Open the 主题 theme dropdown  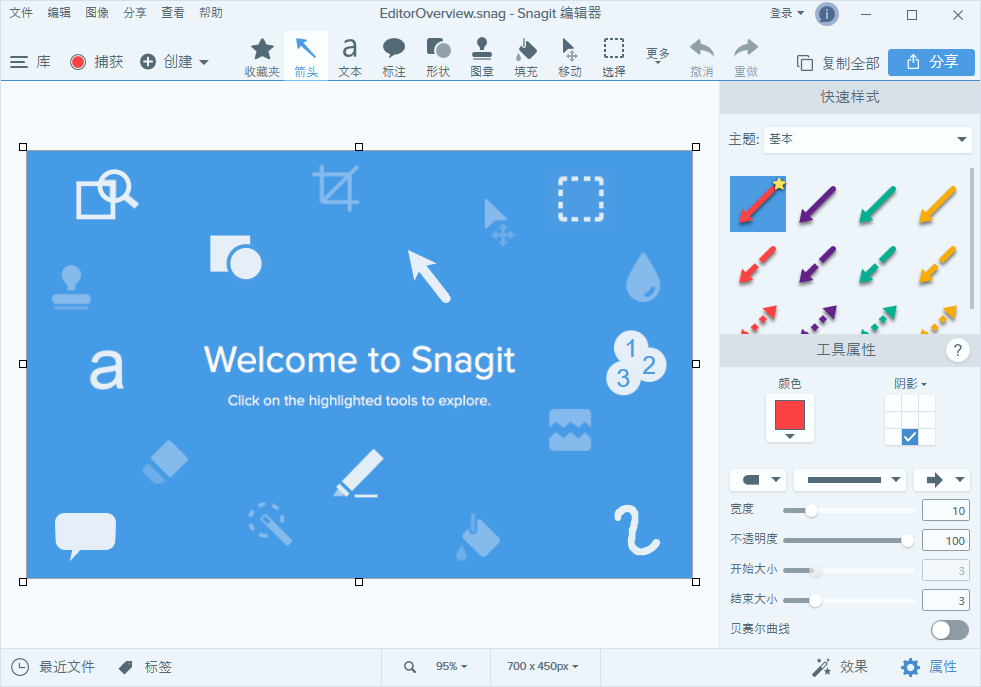(867, 139)
